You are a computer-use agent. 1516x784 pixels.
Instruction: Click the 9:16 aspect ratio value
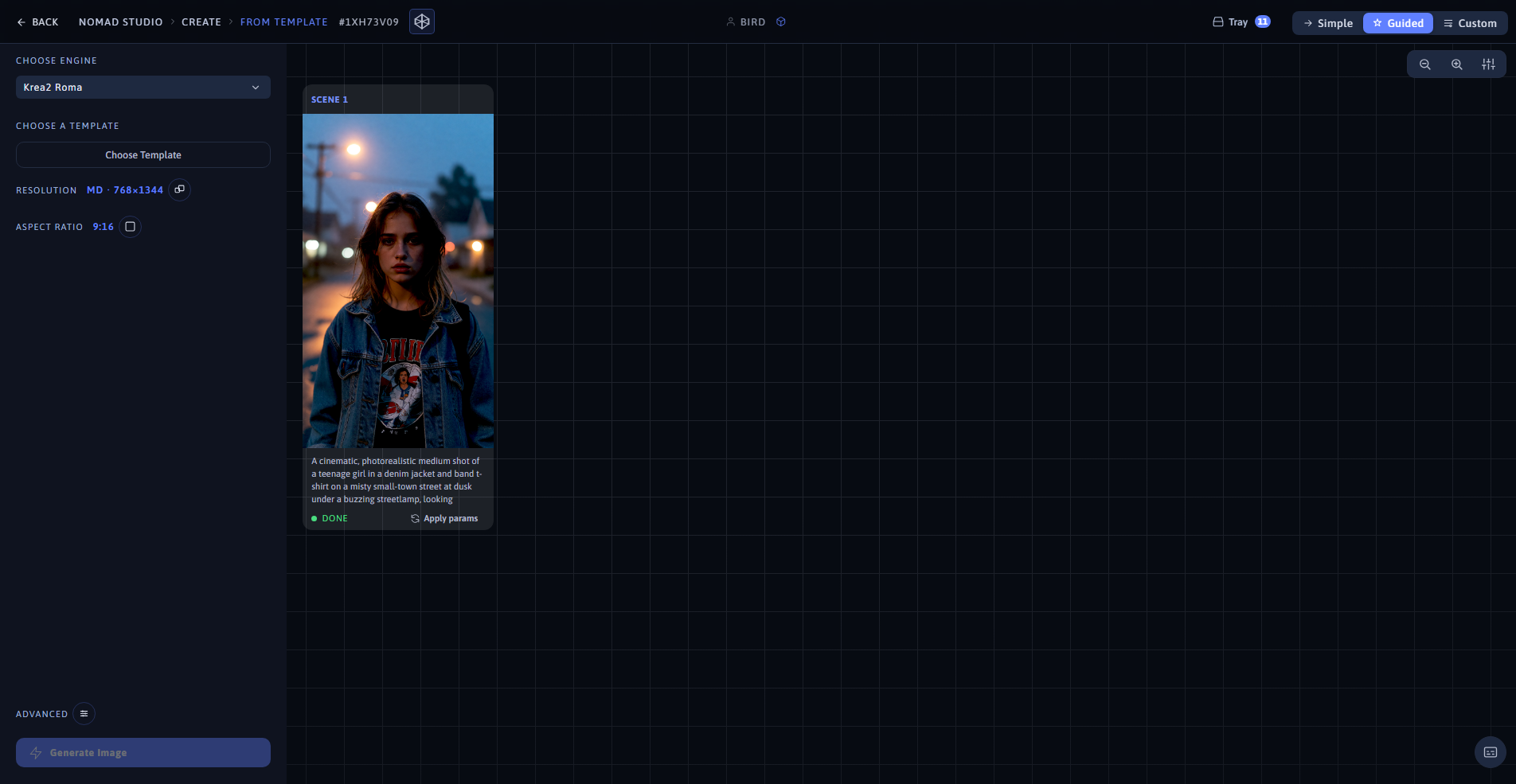click(104, 227)
